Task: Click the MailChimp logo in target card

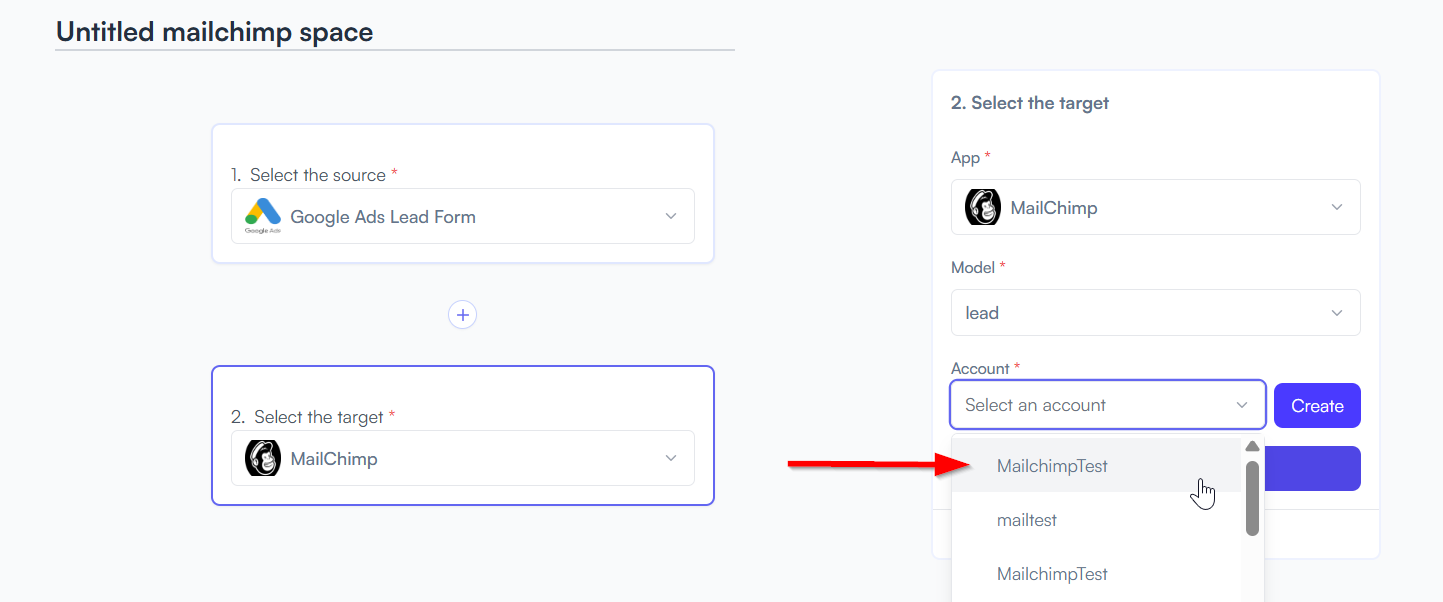Action: (263, 458)
